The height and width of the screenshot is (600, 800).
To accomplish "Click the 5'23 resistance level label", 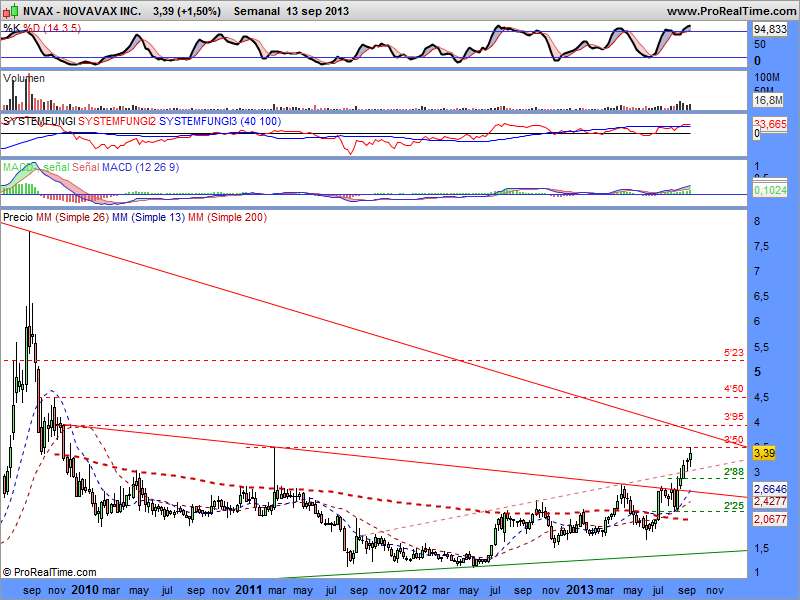I will [x=734, y=353].
